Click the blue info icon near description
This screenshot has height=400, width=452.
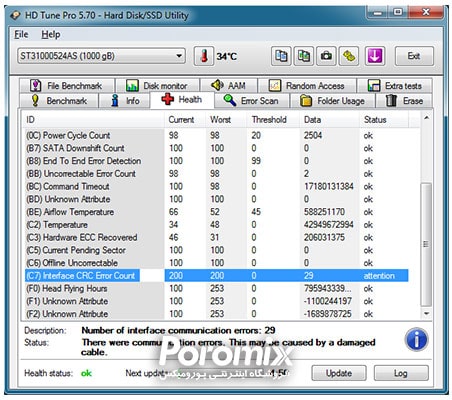[416, 340]
